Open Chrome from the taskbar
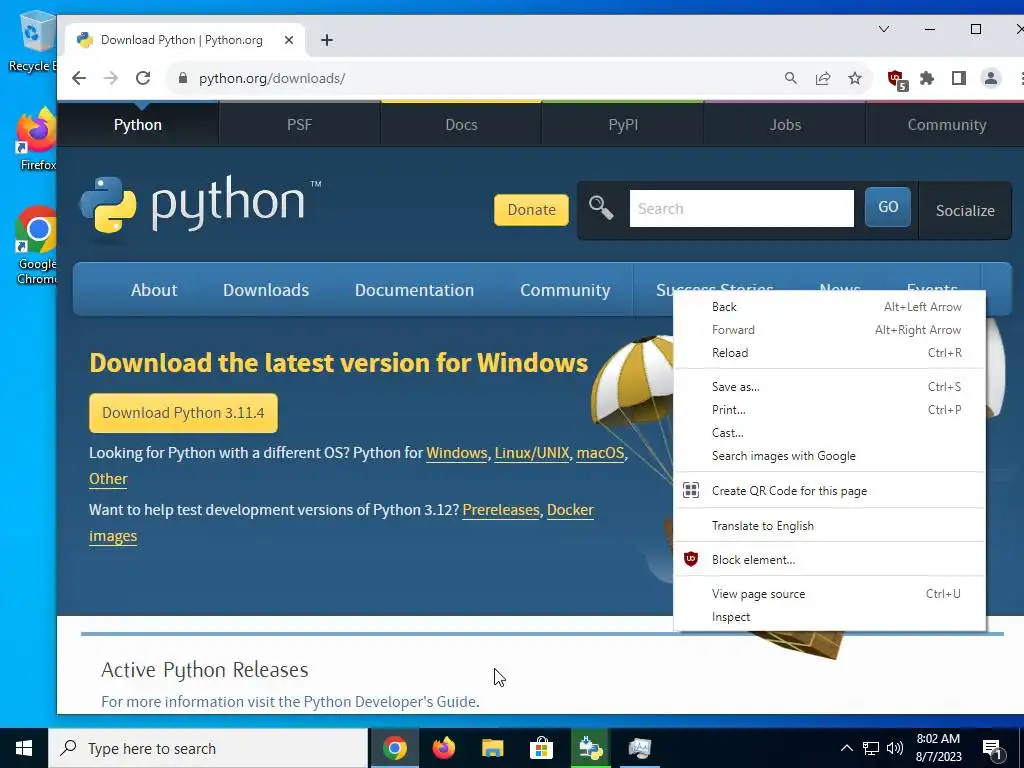Image resolution: width=1024 pixels, height=768 pixels. (x=394, y=748)
